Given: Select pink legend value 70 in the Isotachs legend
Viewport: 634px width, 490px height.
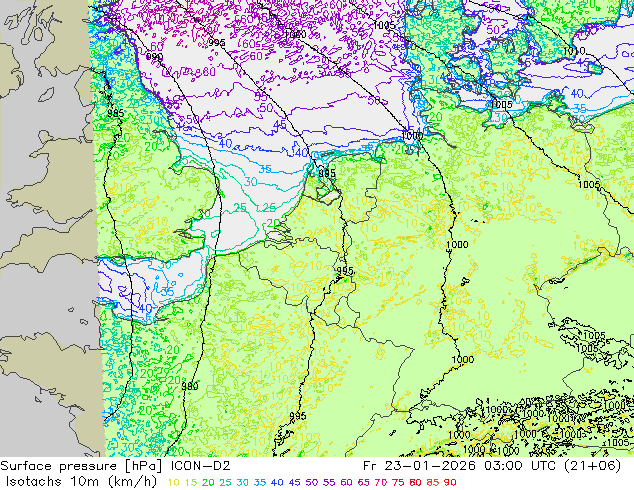Looking at the screenshot, I should click(x=381, y=482).
